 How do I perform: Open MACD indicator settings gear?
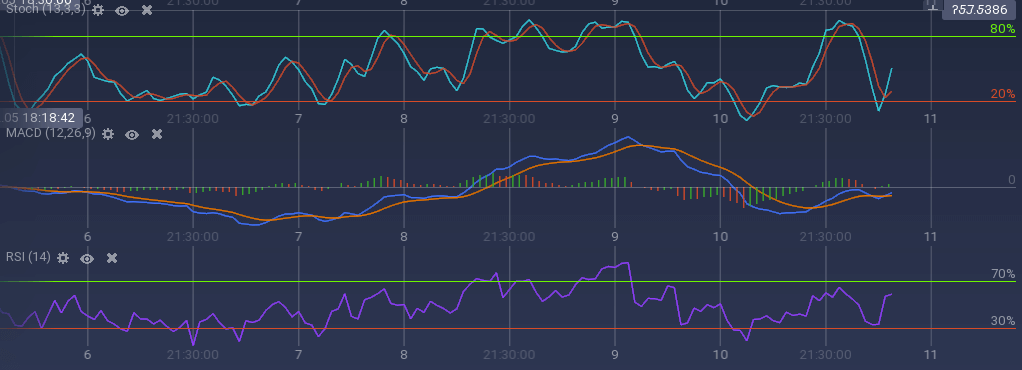tap(108, 134)
